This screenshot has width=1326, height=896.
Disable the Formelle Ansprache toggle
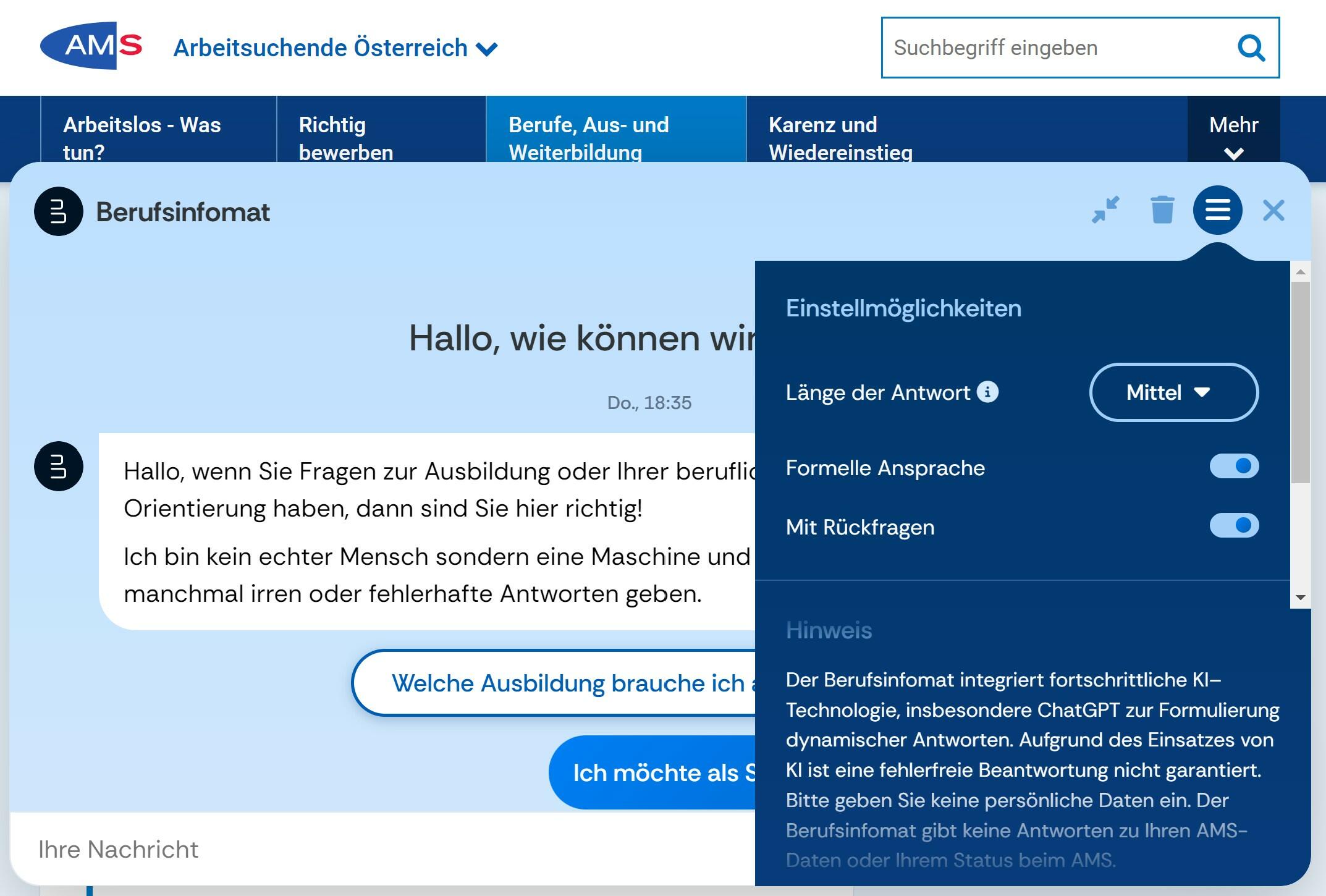1234,467
